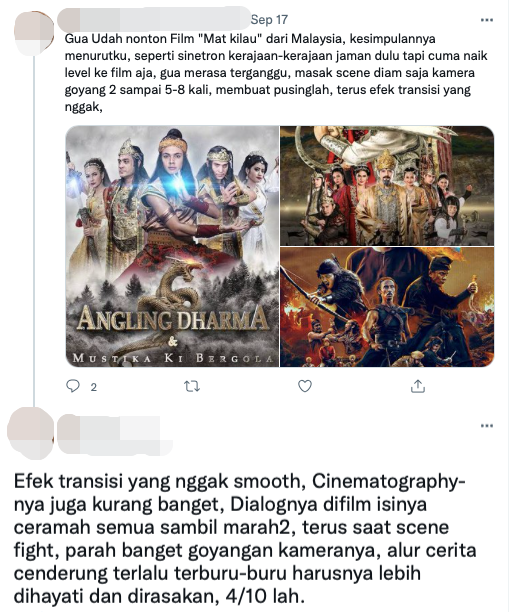Open the royal court cast poster image
Viewport: 514px width, 612px height.
pyautogui.click(x=387, y=186)
